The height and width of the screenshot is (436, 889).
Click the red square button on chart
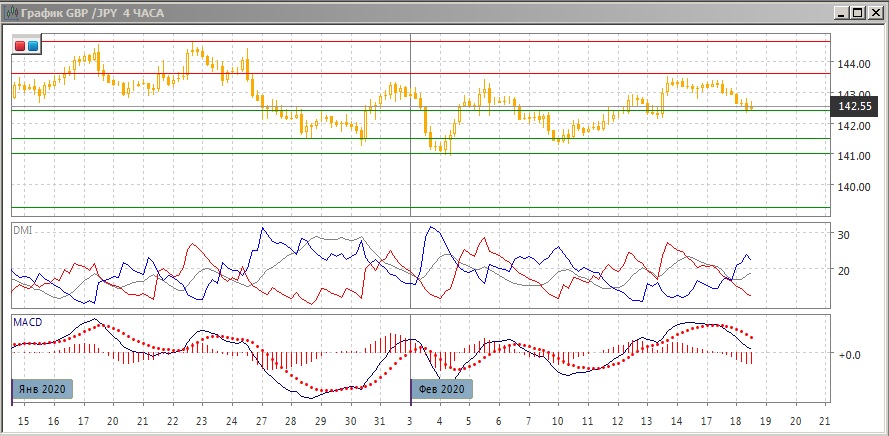(20, 46)
